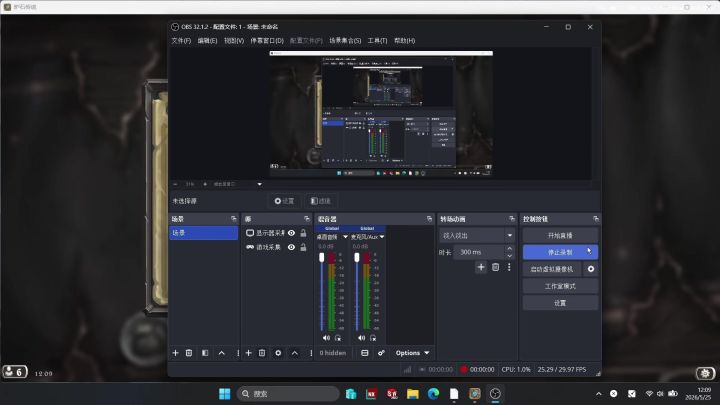Add a new scene with the plus icon

(x=175, y=353)
